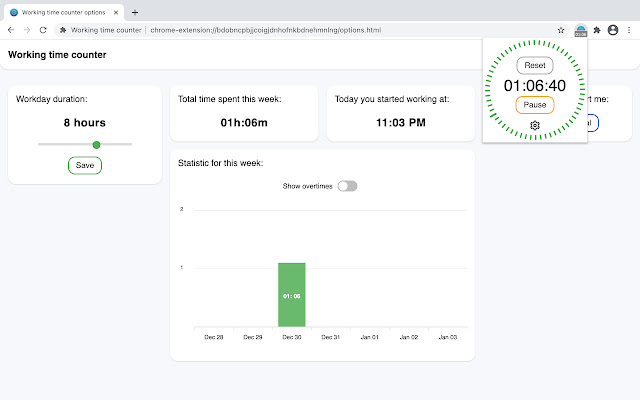Click the "11:03 PM" start time
The height and width of the screenshot is (400, 640).
(x=401, y=122)
